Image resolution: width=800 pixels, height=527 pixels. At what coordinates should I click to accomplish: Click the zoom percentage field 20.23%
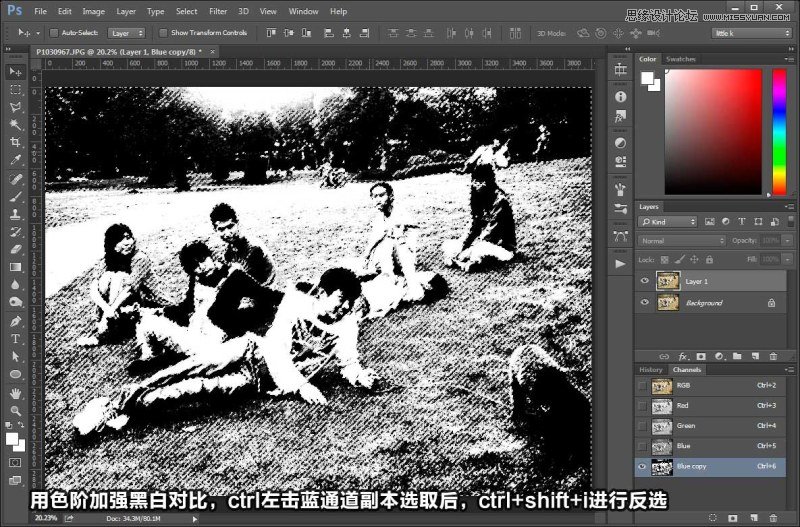pyautogui.click(x=46, y=518)
